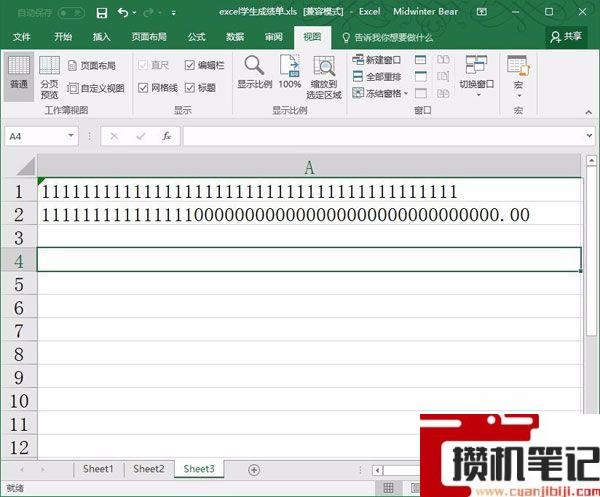The width and height of the screenshot is (600, 497).
Task: Expand the Freeze Panes (冻结窗格) dropdown
Action: point(406,93)
